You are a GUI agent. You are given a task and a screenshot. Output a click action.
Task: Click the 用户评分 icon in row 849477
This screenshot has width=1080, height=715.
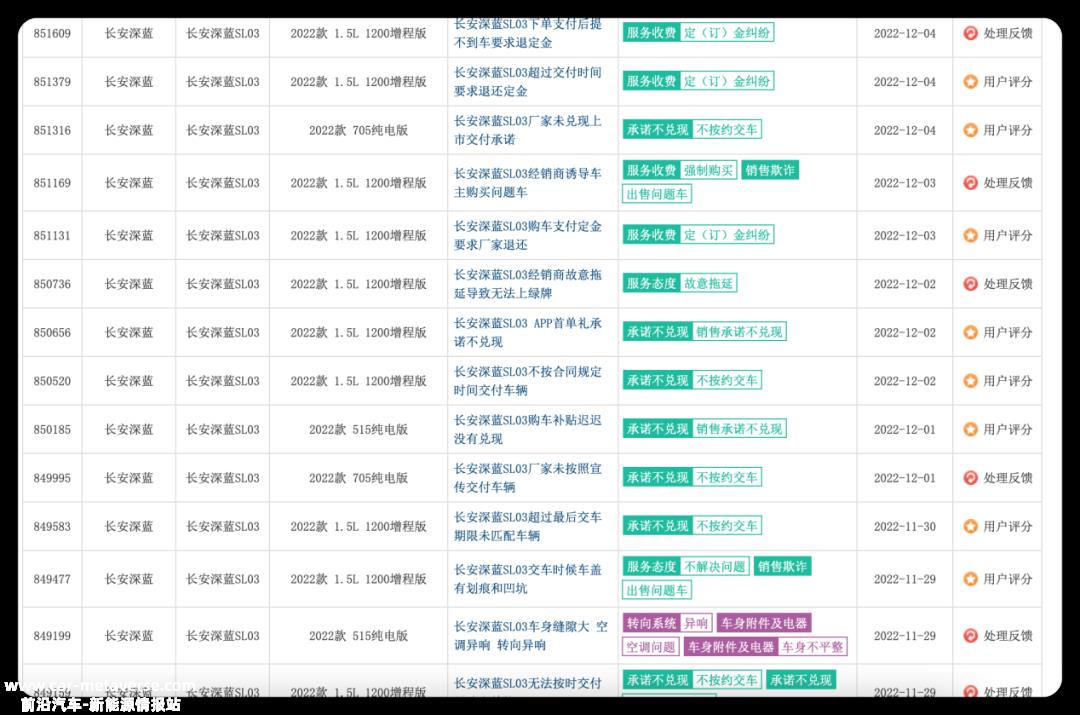tap(970, 579)
